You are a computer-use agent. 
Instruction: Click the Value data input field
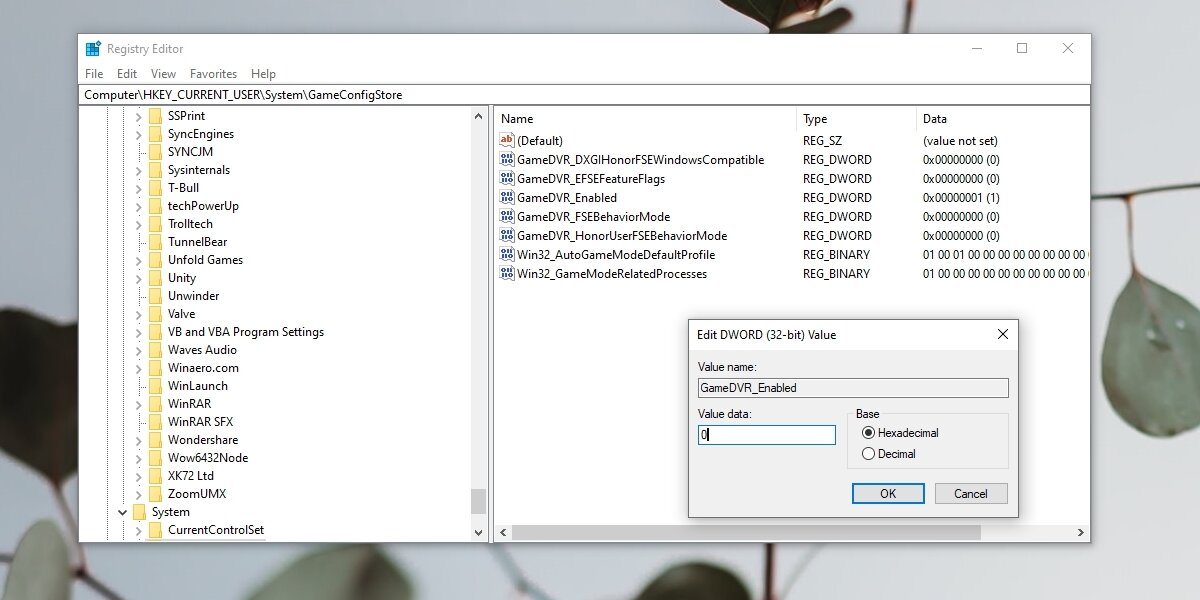tap(767, 435)
